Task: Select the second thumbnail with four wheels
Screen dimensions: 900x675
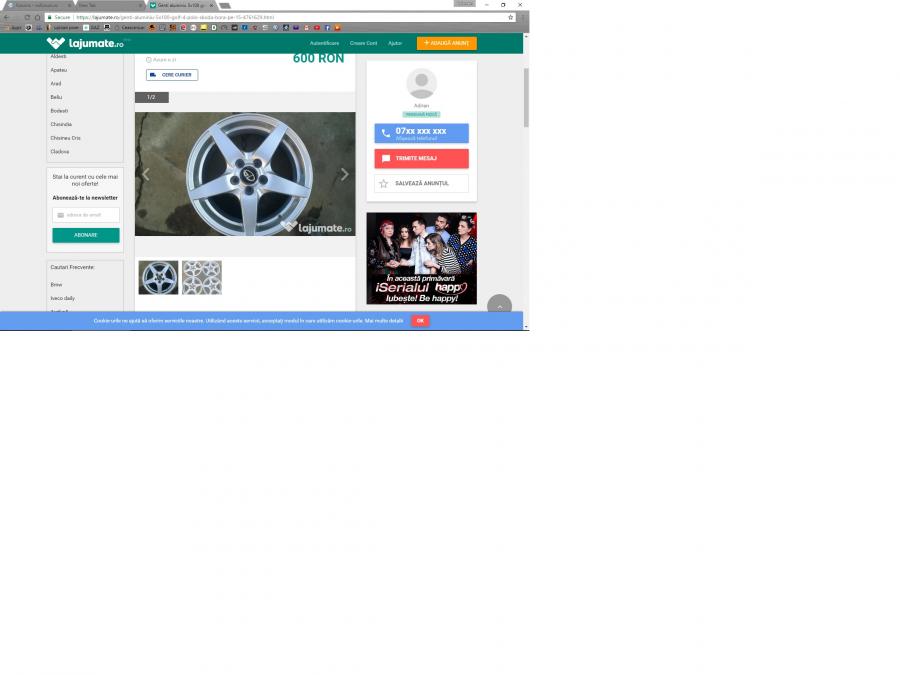Action: (202, 277)
